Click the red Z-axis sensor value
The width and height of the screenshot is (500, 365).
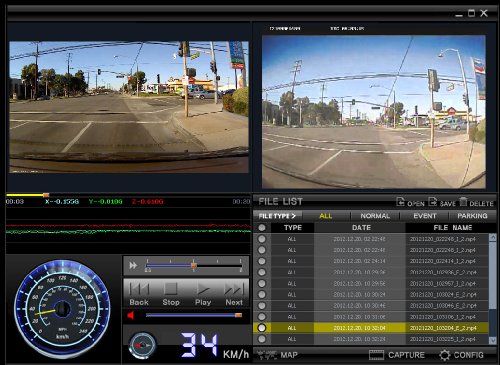148,202
